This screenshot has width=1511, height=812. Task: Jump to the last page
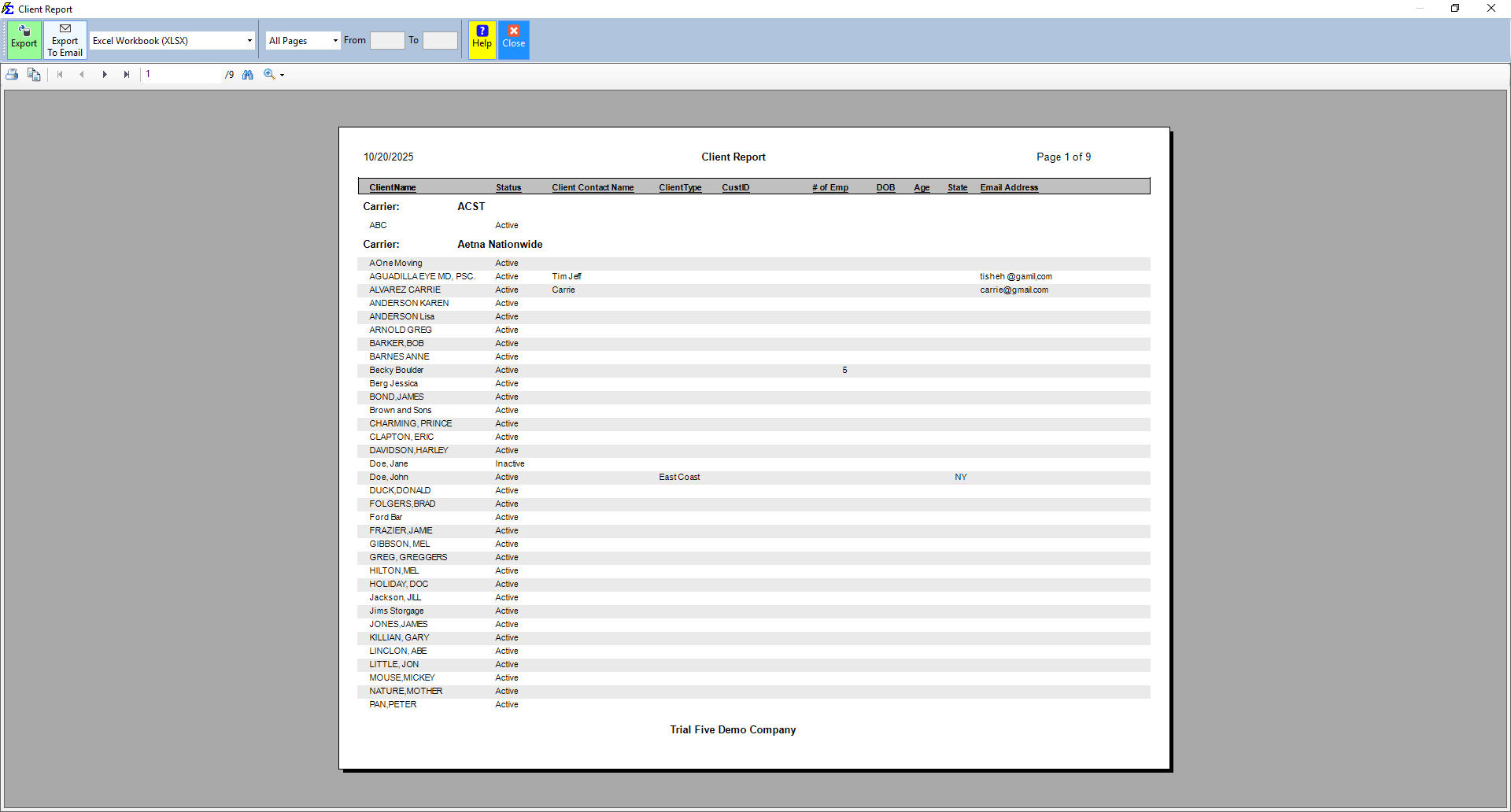click(x=127, y=74)
